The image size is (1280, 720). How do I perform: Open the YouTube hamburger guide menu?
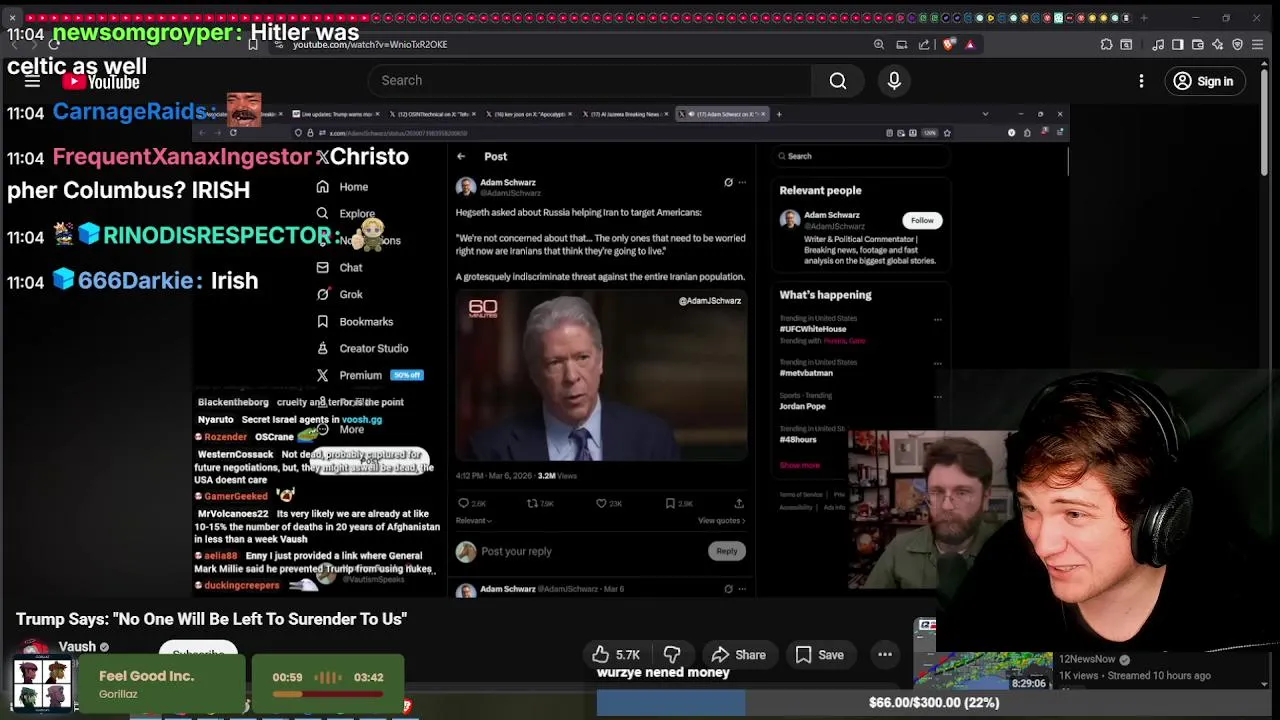[x=32, y=81]
